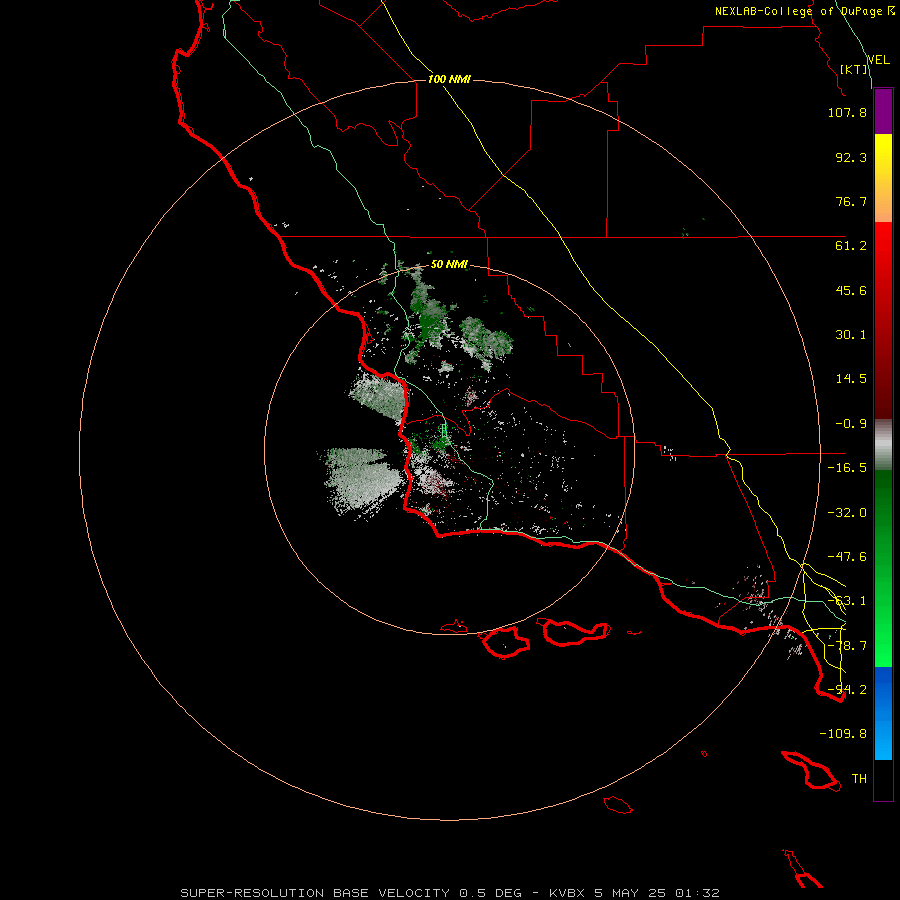Click the purple segment of the color bar

pos(883,112)
